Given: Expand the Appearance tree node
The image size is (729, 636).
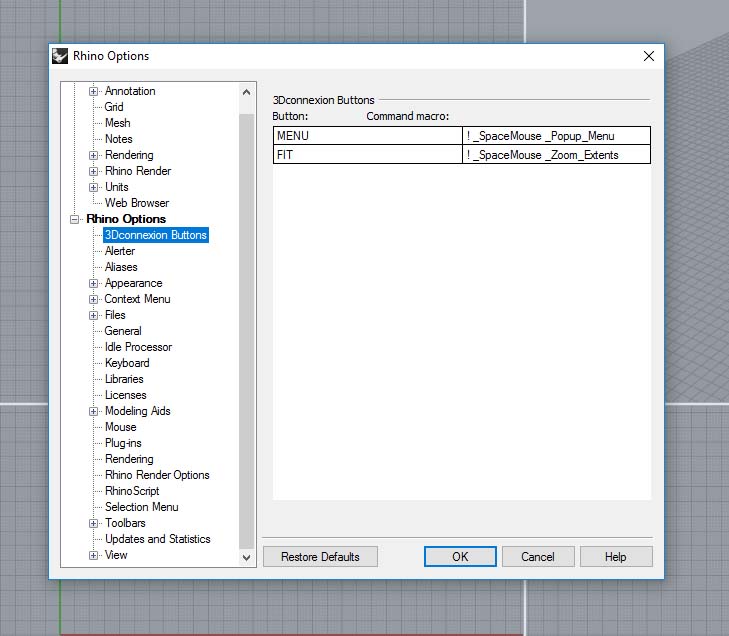Looking at the screenshot, I should point(93,283).
